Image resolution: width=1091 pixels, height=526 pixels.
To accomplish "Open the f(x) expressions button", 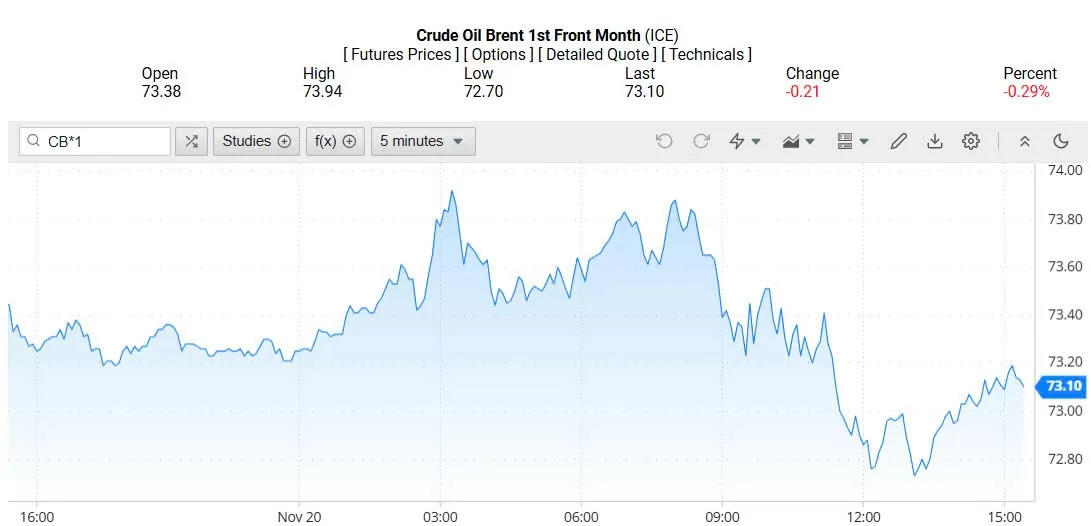I will [335, 142].
